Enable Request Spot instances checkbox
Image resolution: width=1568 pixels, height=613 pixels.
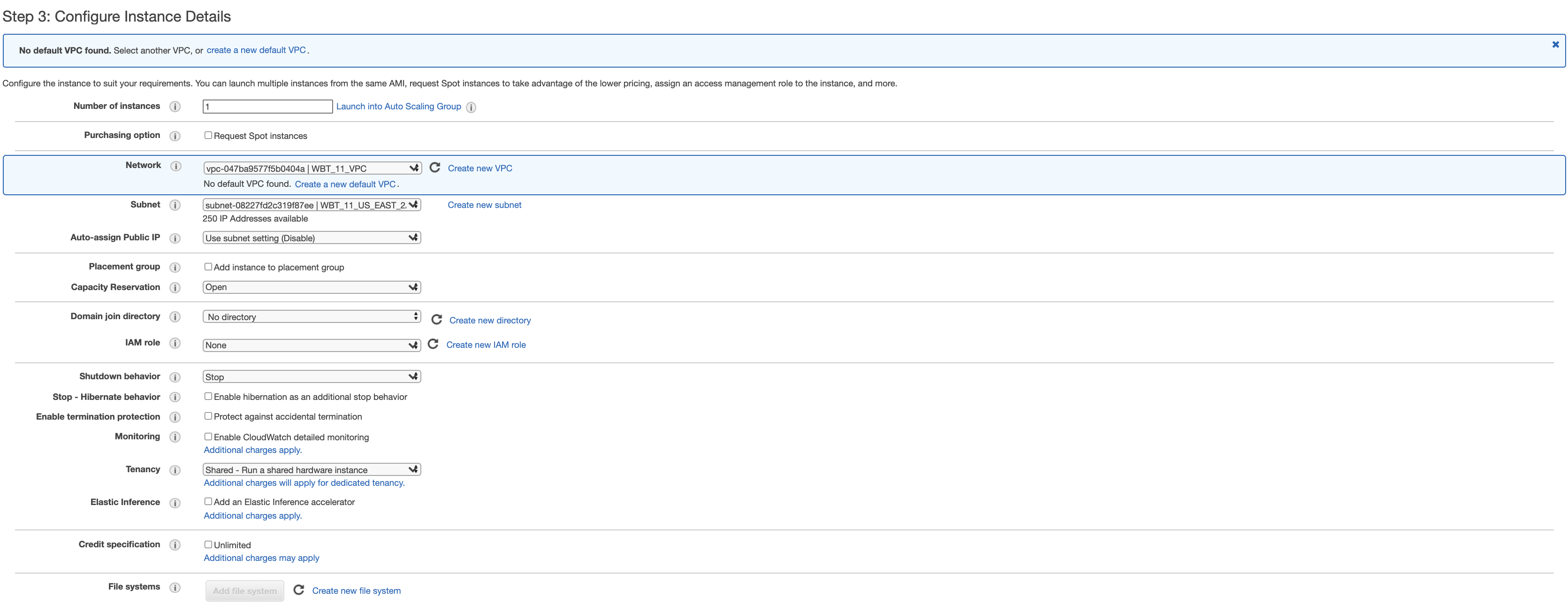pos(208,135)
